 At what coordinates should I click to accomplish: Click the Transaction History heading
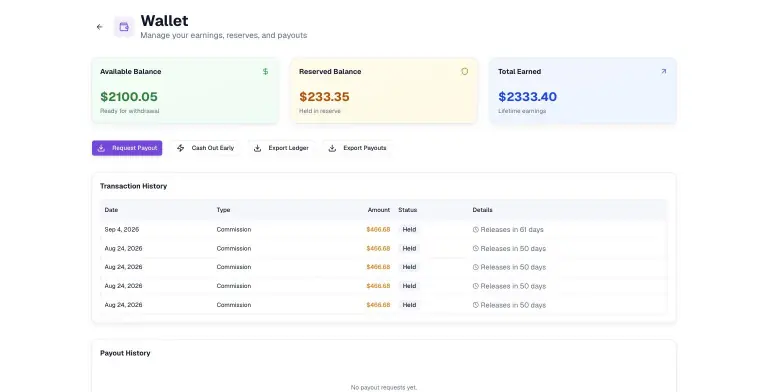[134, 186]
